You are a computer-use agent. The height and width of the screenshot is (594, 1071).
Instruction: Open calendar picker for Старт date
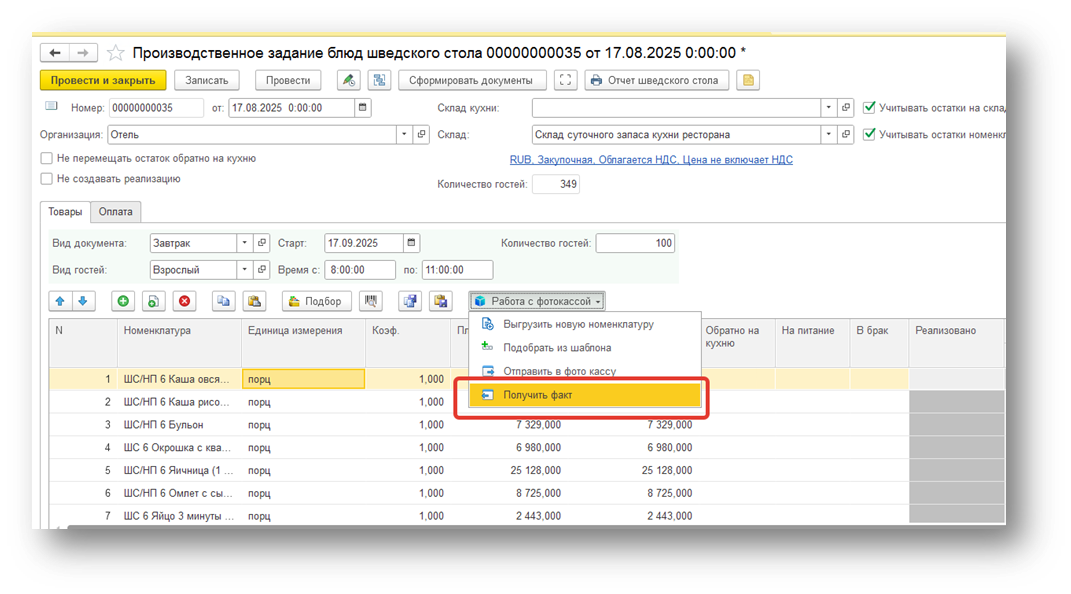pos(412,243)
